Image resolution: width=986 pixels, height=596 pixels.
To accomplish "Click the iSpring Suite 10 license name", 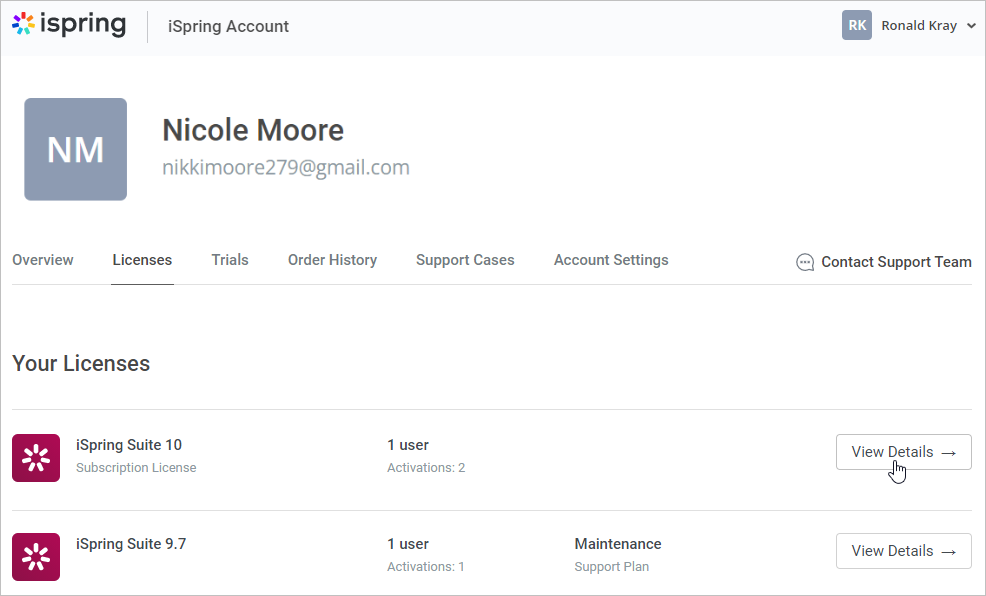I will 129,445.
